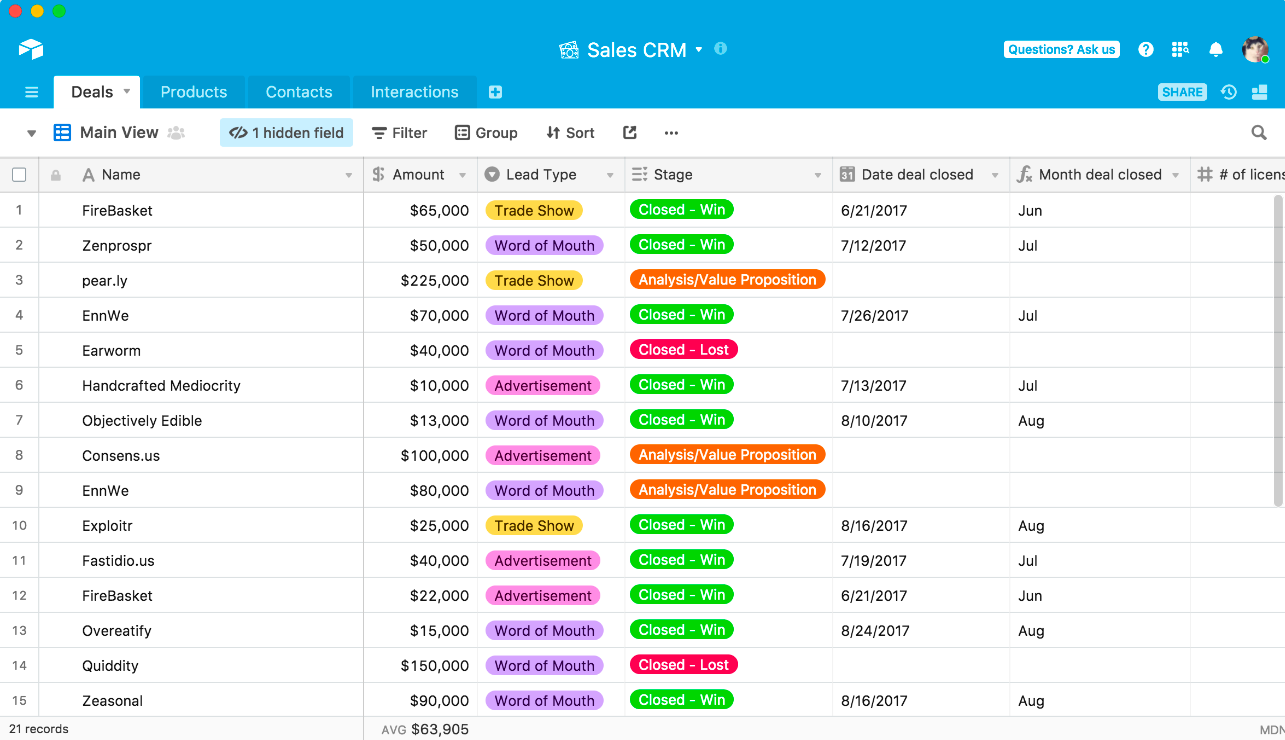Switch to the Interactions tab

click(x=415, y=92)
